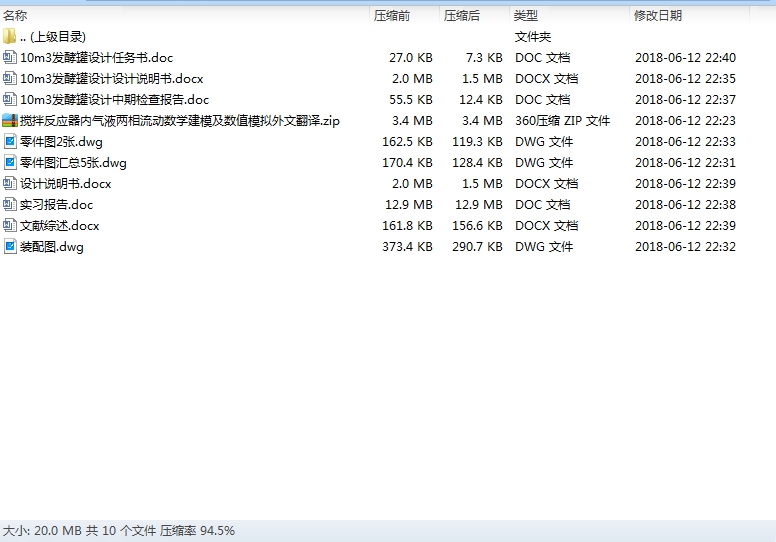776x542 pixels.
Task: Click the Word icon beside 10m3发酵罐设计任务书.doc
Action: pos(9,57)
